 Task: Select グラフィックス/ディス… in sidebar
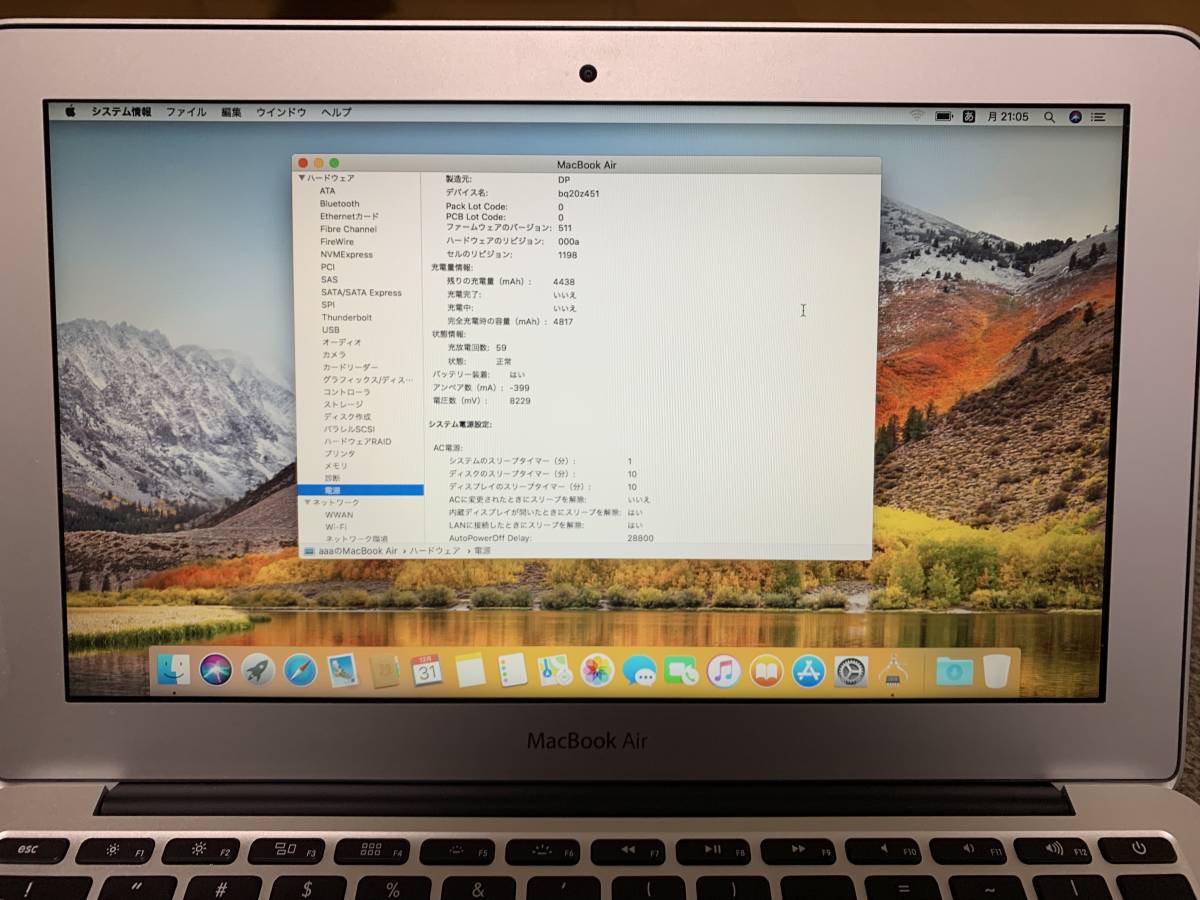[x=368, y=380]
